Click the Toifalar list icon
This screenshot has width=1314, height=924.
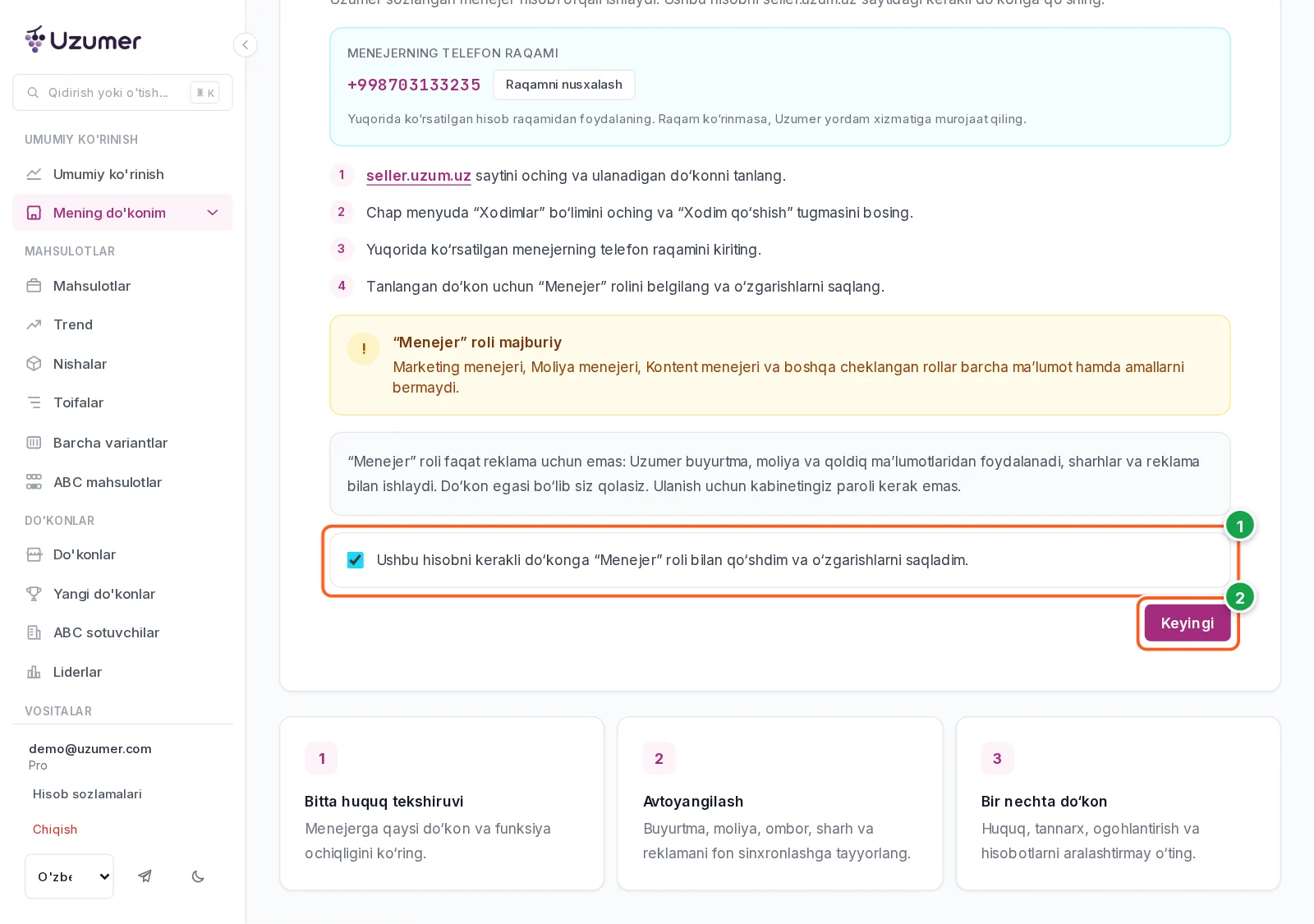(34, 402)
